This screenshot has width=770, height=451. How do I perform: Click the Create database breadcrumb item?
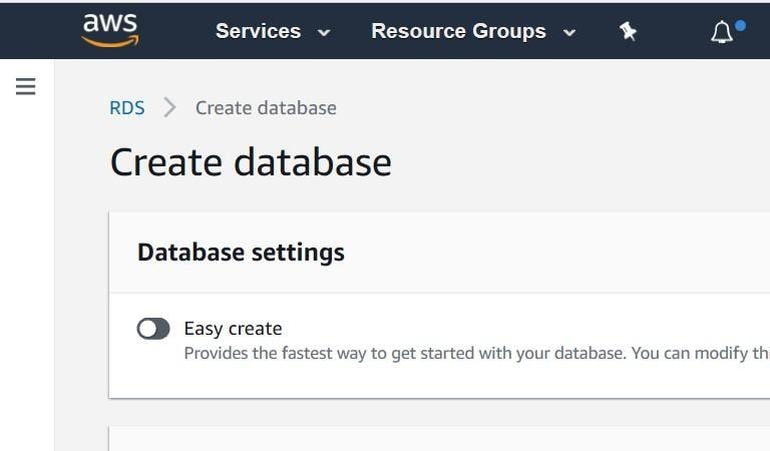pyautogui.click(x=266, y=108)
